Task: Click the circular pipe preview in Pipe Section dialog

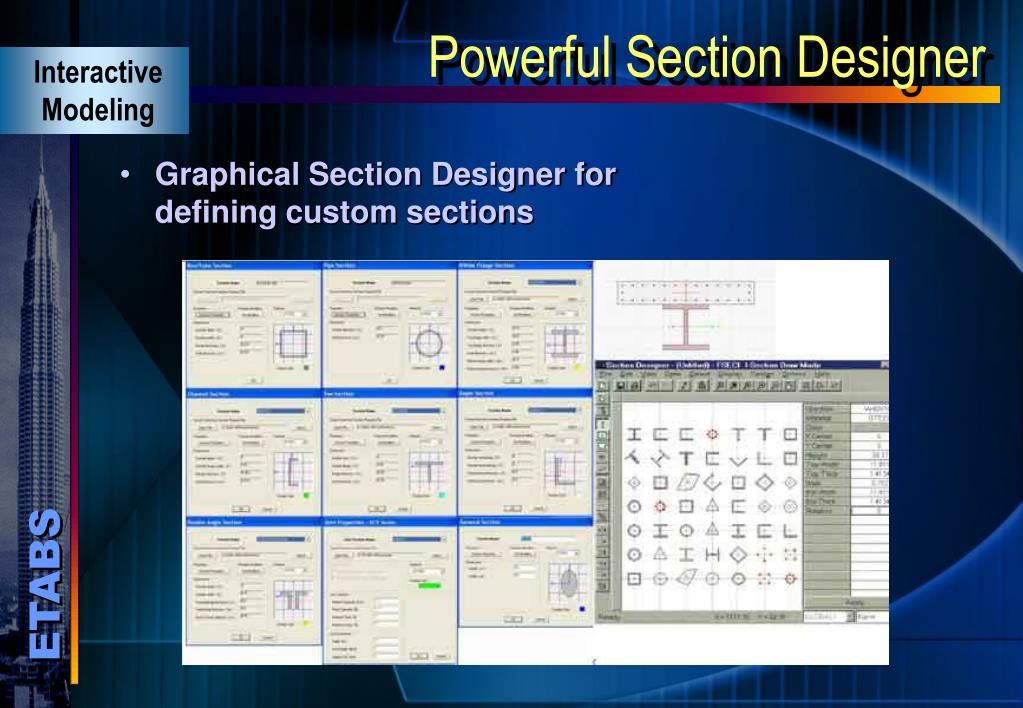Action: 429,343
